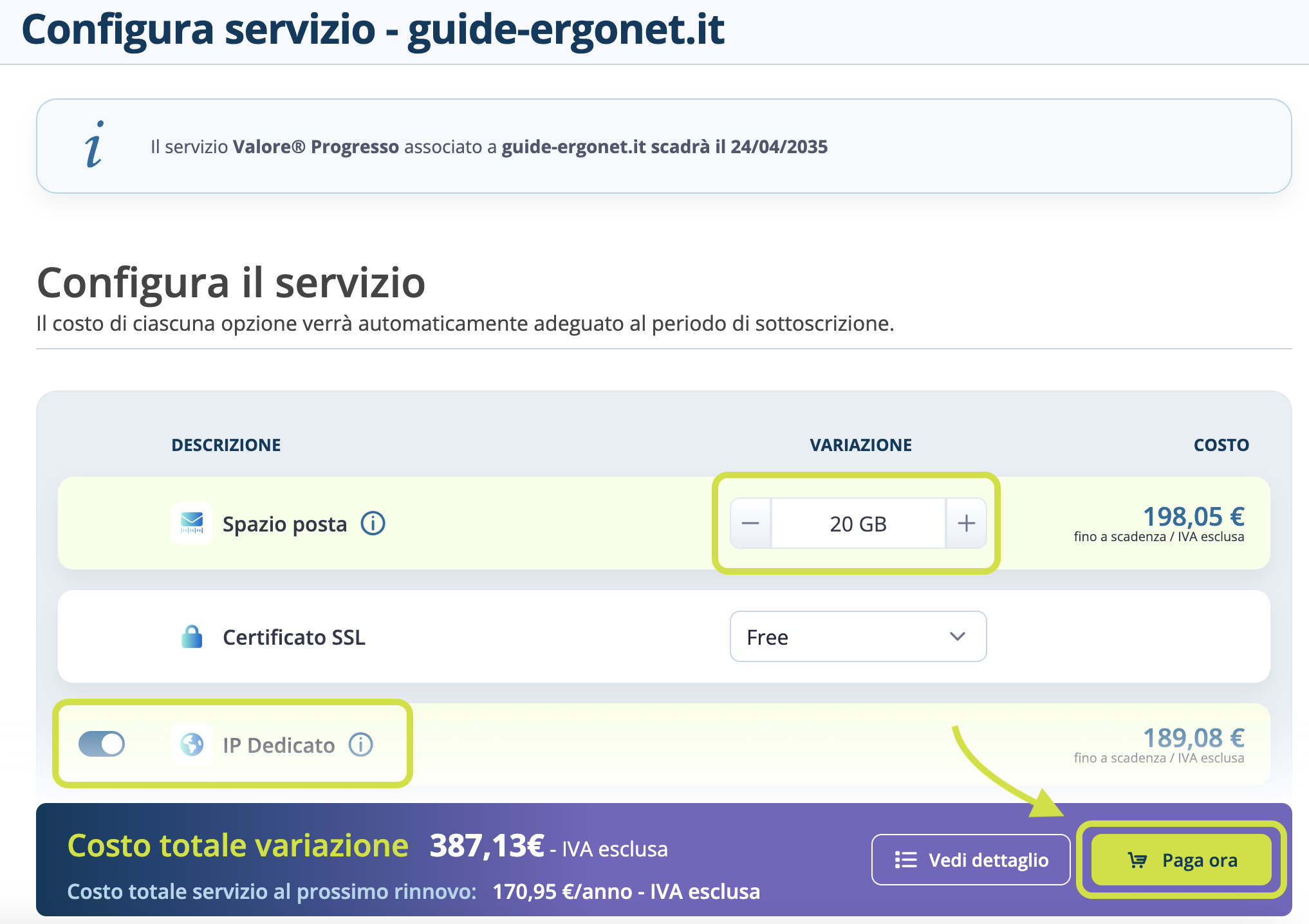Open Vedi dettaglio cost breakdown
The image size is (1309, 924).
[x=970, y=860]
